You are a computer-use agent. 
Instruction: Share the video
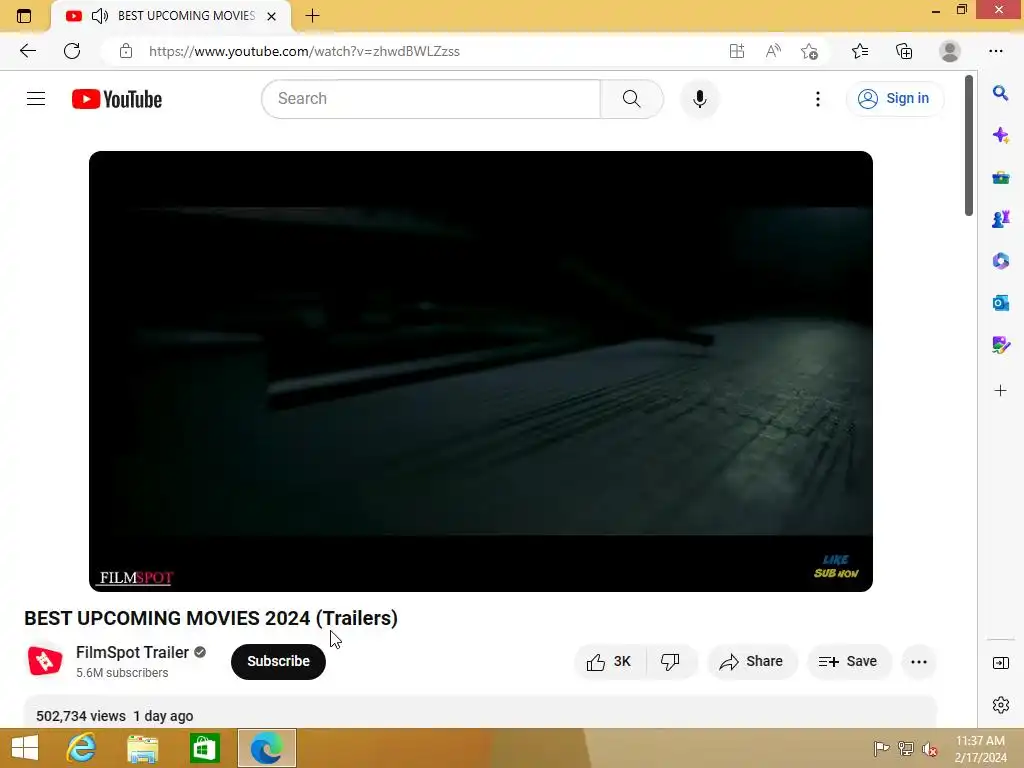(752, 662)
